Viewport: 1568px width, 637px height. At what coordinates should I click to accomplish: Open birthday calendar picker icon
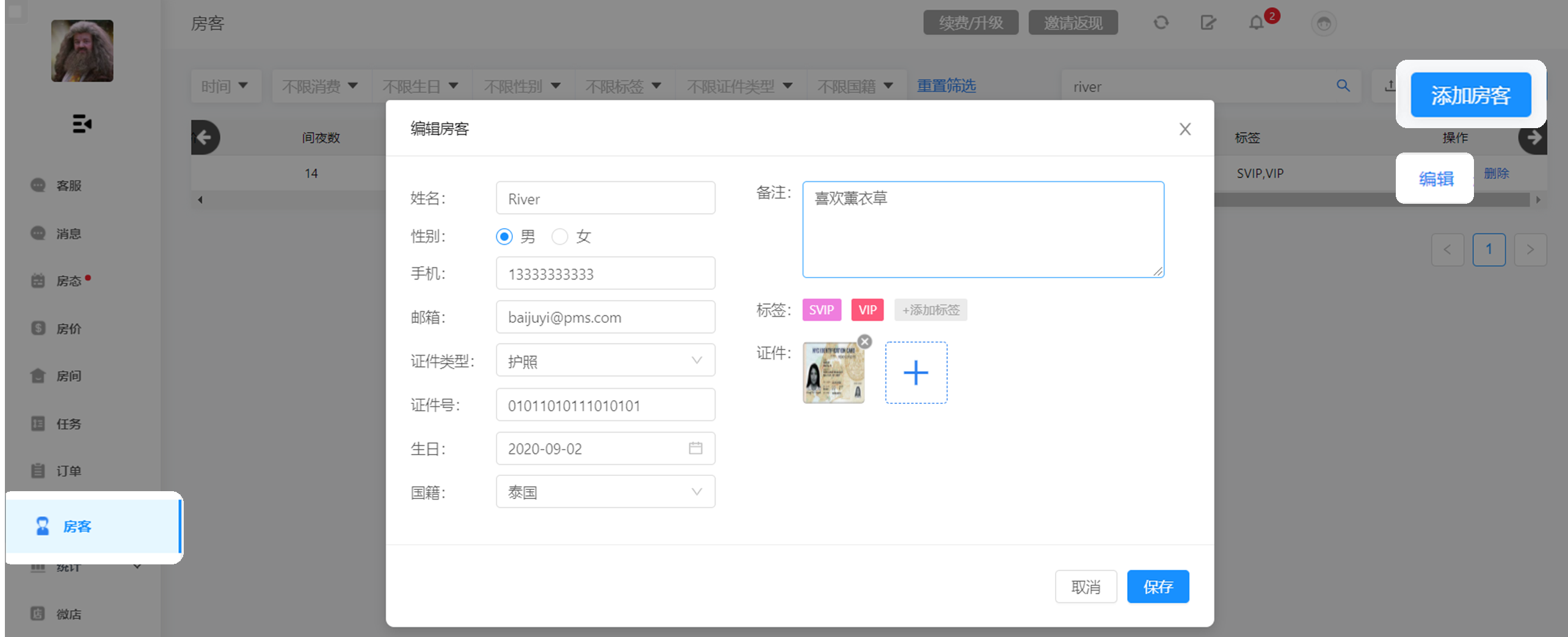(x=695, y=448)
